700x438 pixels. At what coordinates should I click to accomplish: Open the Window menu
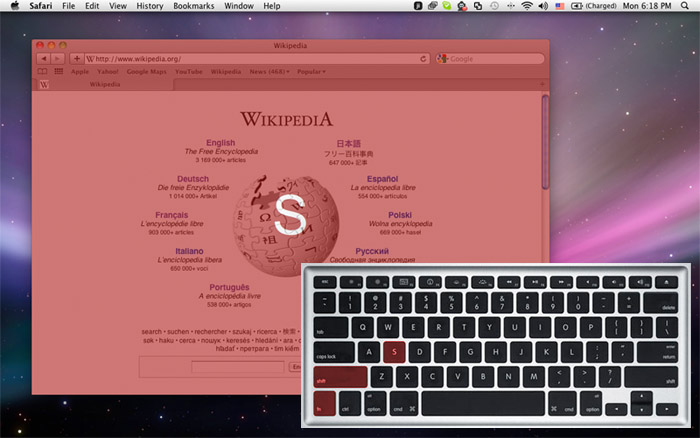click(x=239, y=6)
